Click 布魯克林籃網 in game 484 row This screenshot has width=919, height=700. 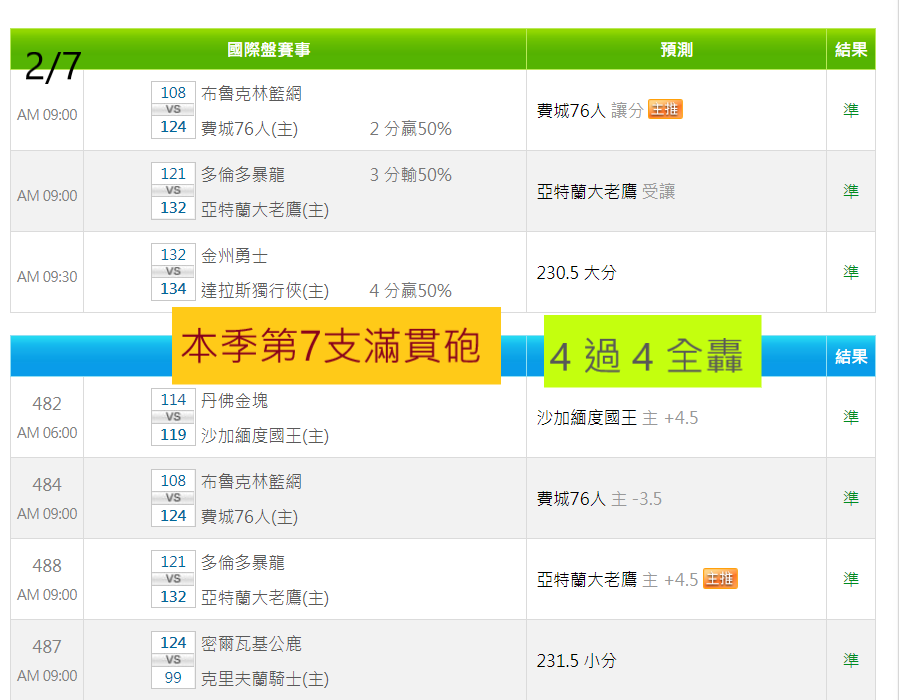point(251,481)
